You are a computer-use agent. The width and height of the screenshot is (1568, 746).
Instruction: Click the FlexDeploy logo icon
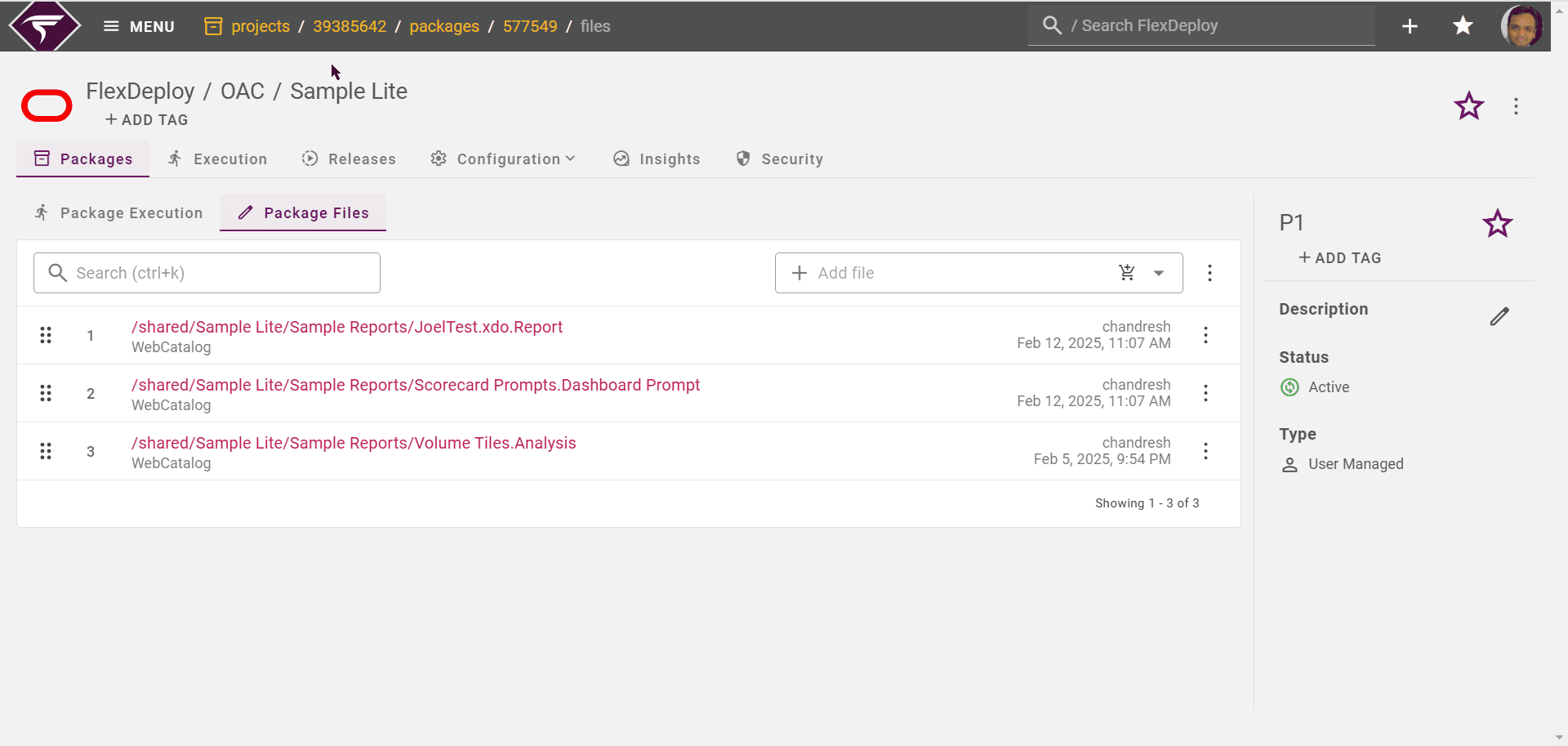(45, 26)
